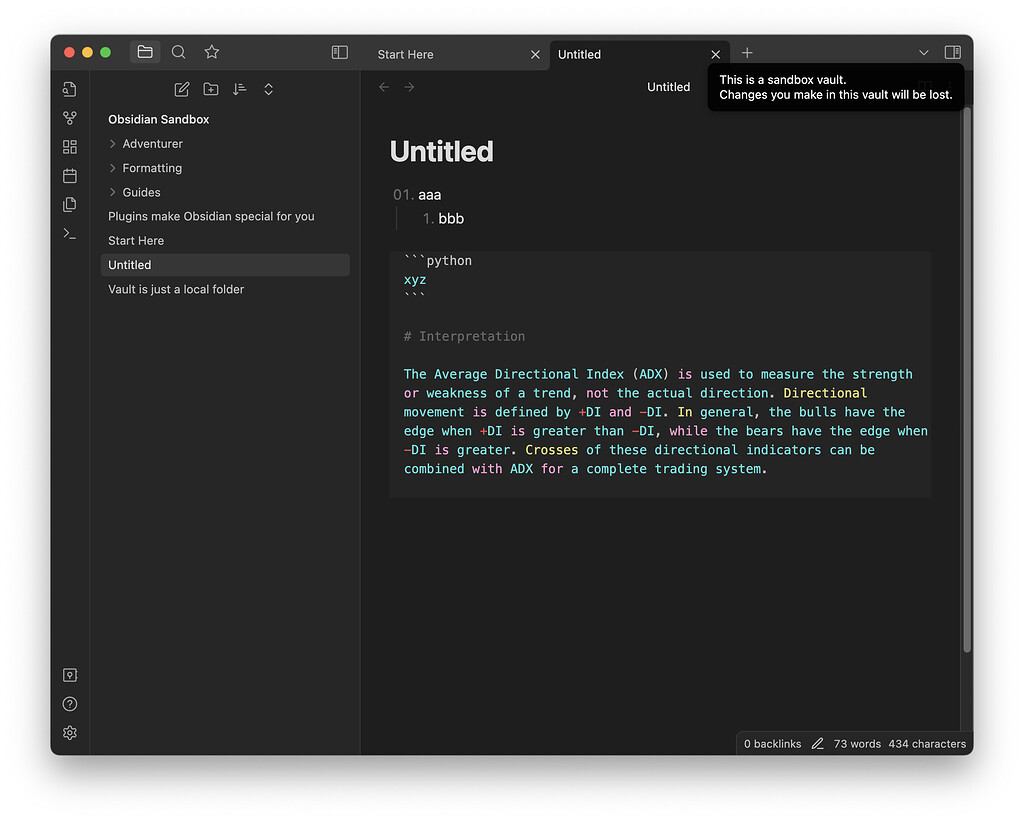
Task: Toggle the left sidebar panel
Action: (x=340, y=52)
